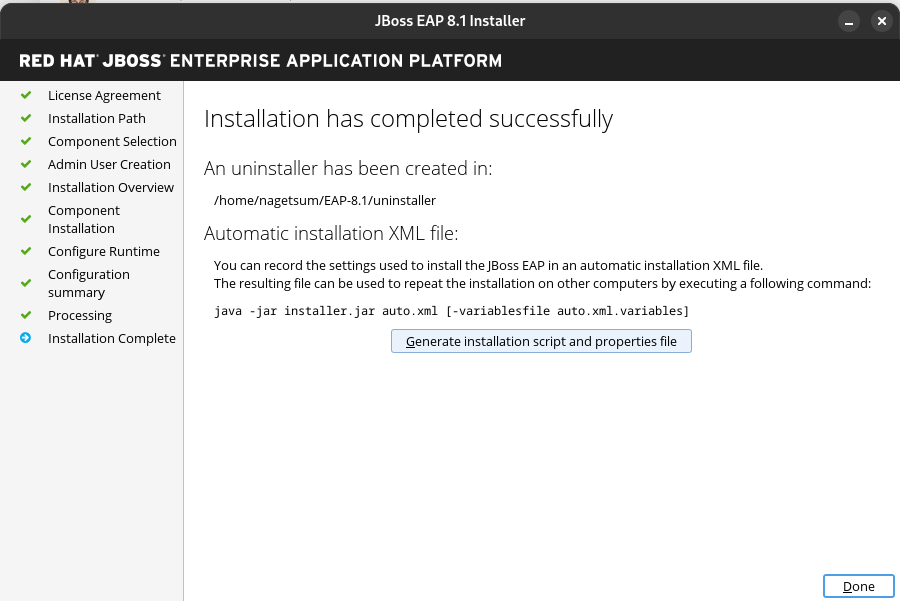Click the 'Automatic installation XML file:' heading
The image size is (900, 601).
point(331,234)
